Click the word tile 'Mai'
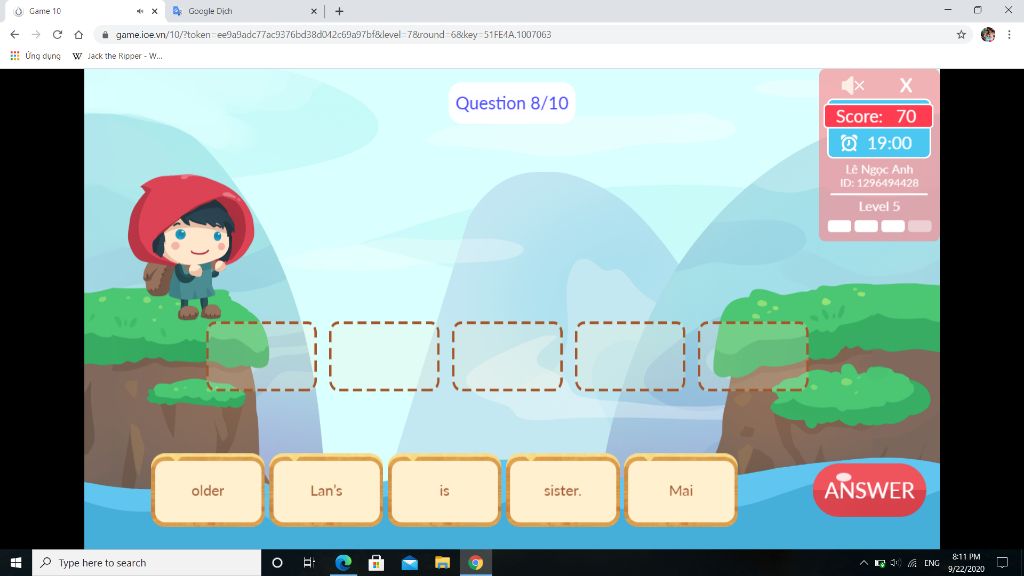The width and height of the screenshot is (1024, 576). [680, 490]
